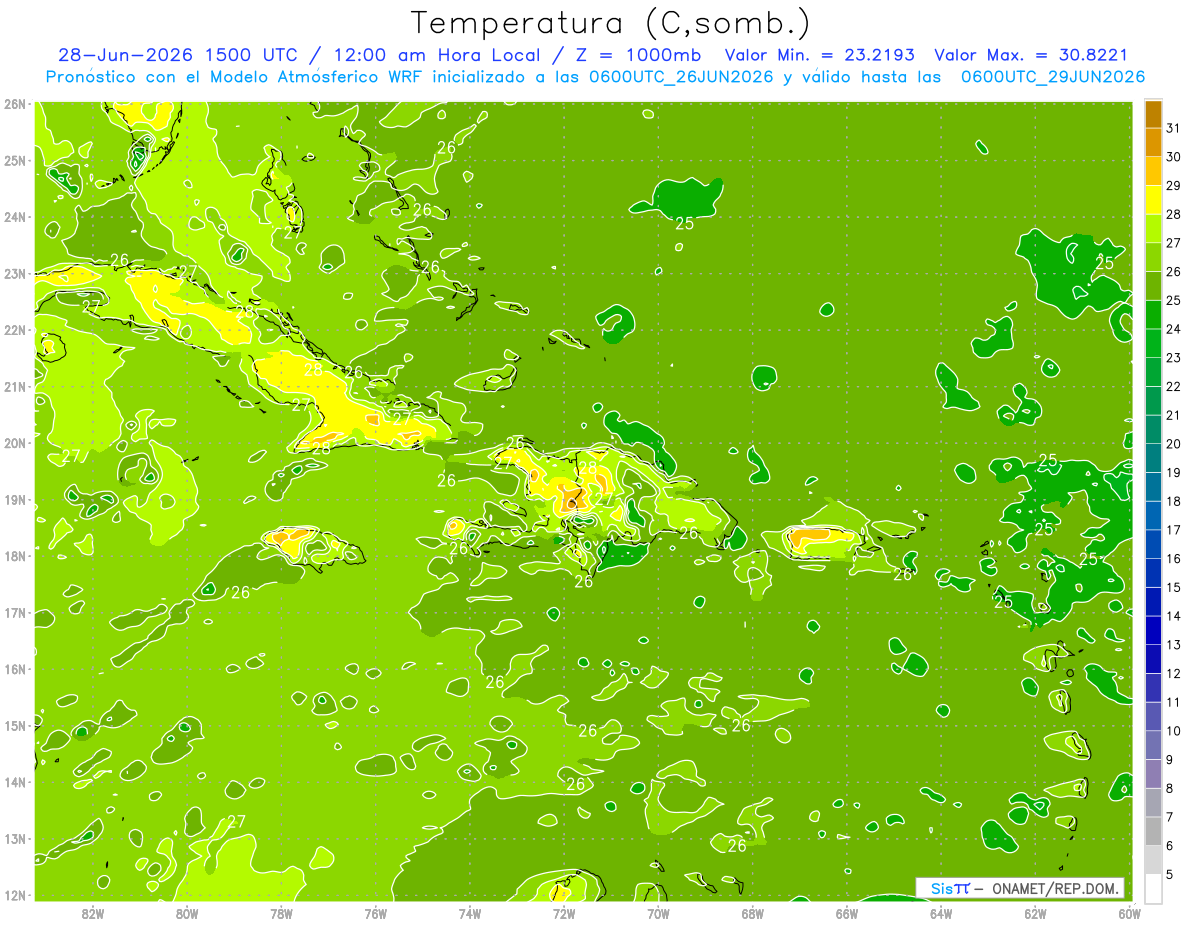The height and width of the screenshot is (927, 1200).
Task: Click the legend value "31"
Action: [x=1174, y=128]
